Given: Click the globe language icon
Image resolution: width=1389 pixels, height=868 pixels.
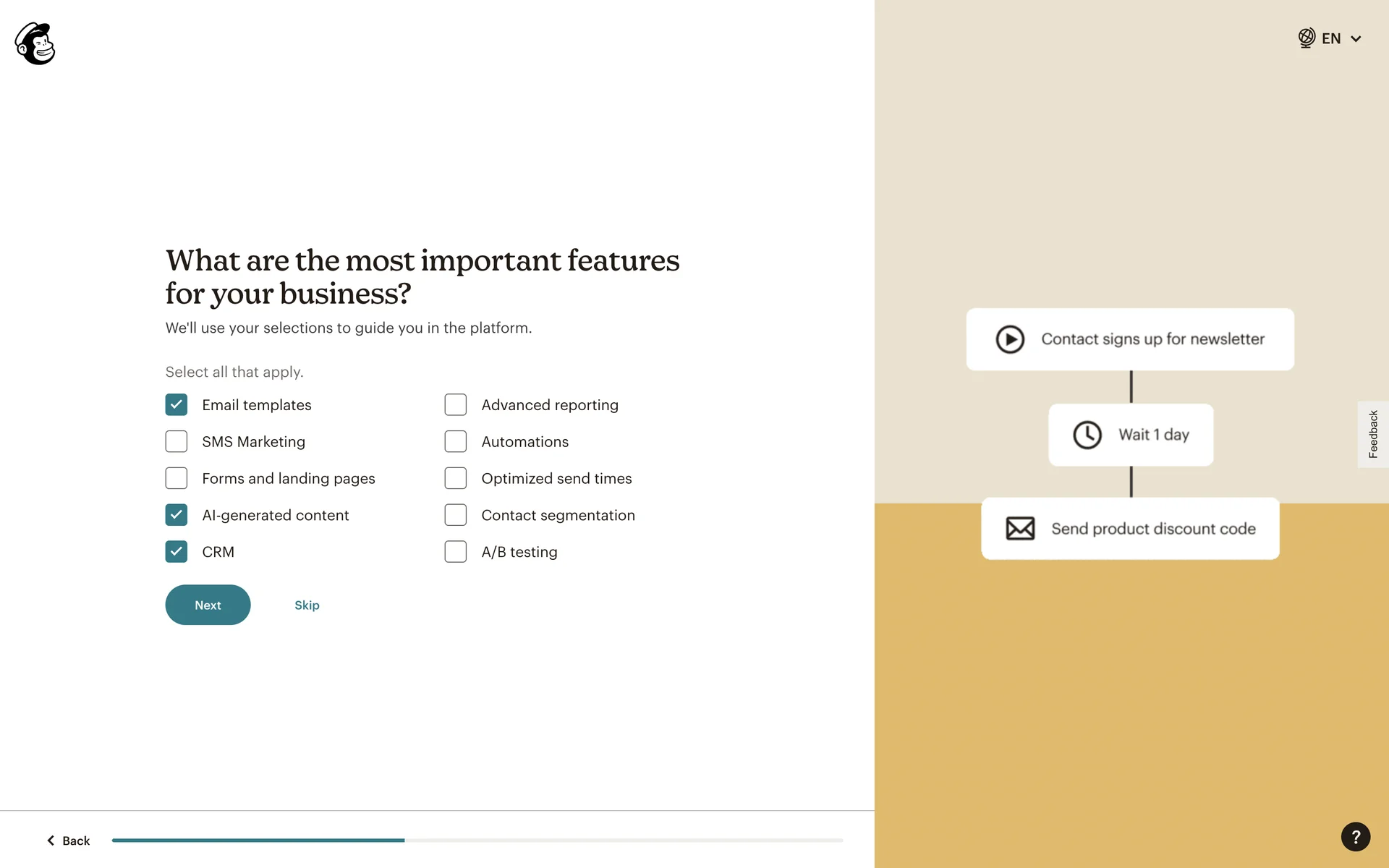Looking at the screenshot, I should coord(1306,38).
